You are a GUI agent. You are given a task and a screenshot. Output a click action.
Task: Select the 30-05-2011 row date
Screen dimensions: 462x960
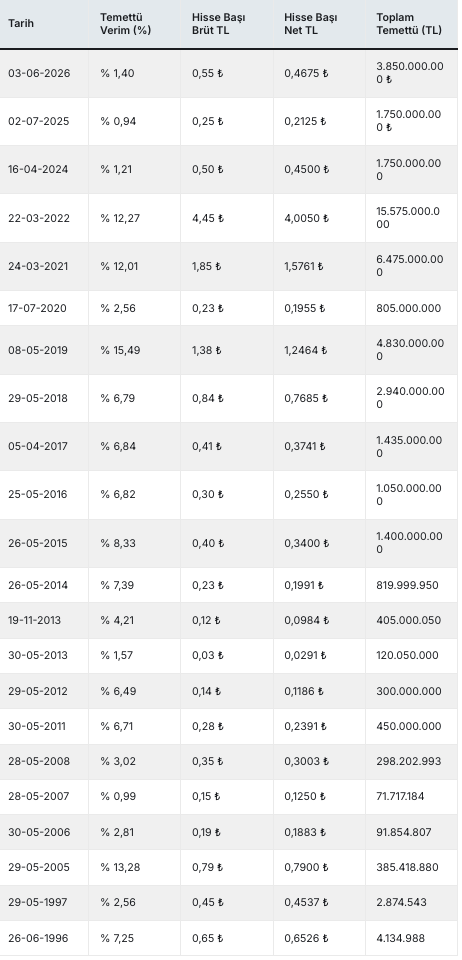pos(37,726)
